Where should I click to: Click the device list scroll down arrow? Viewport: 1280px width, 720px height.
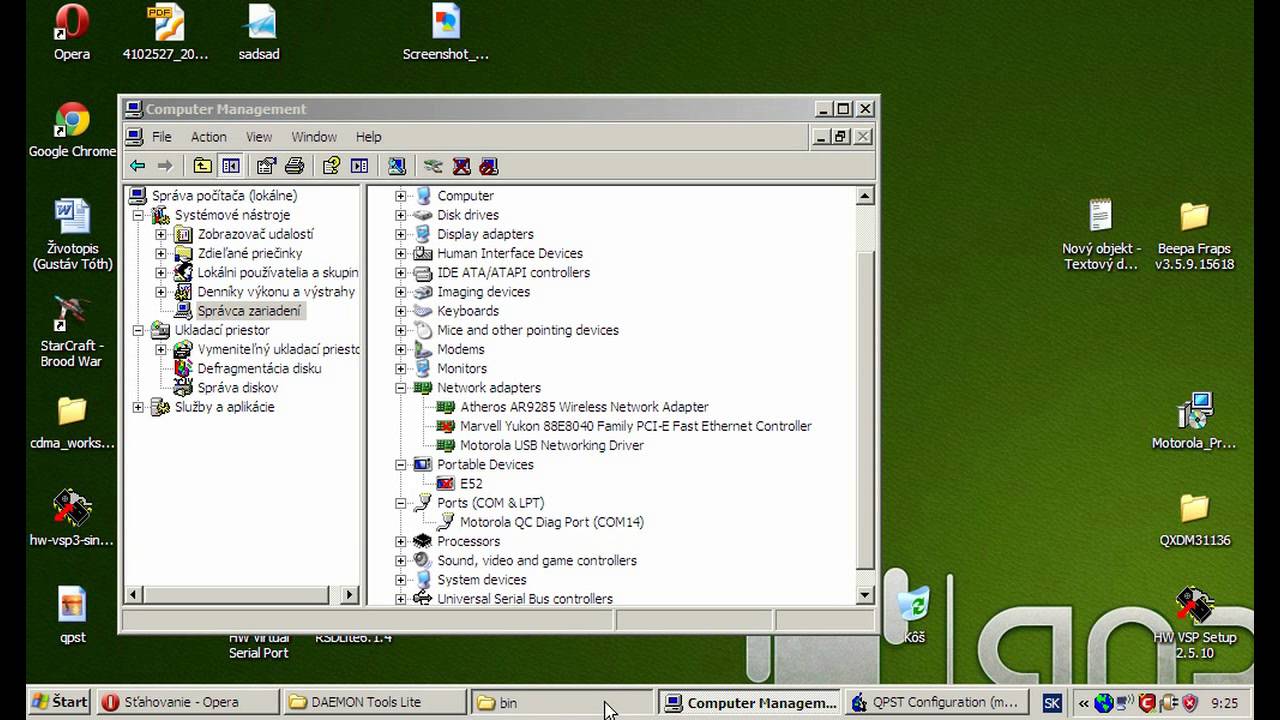coord(866,595)
